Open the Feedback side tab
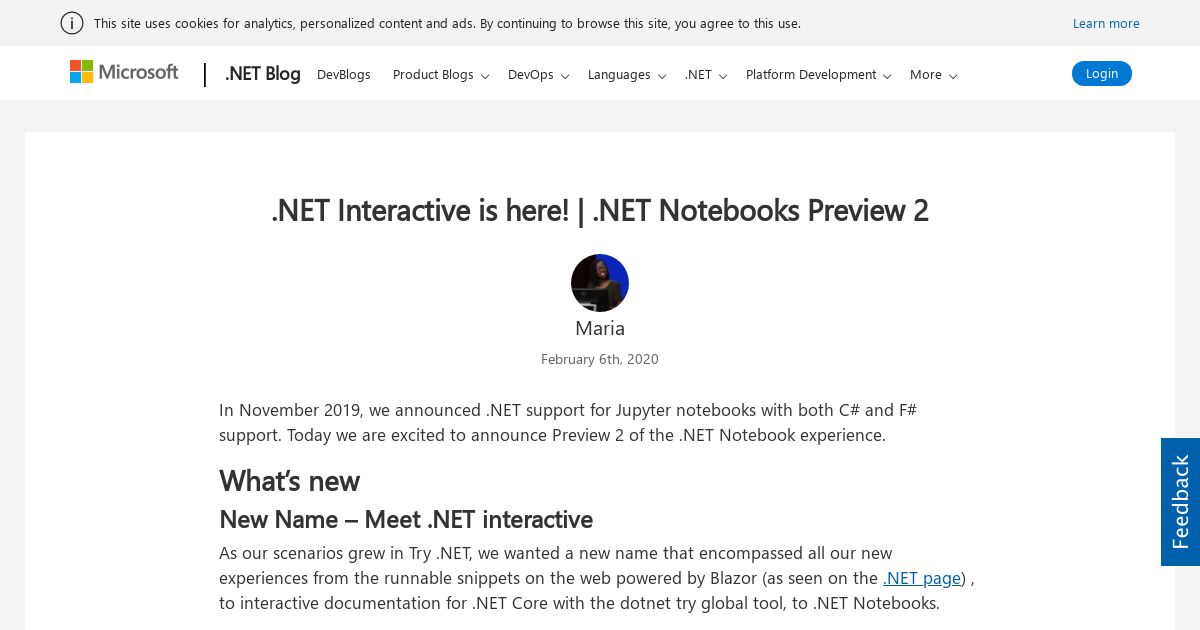Viewport: 1200px width, 630px height. click(x=1180, y=502)
